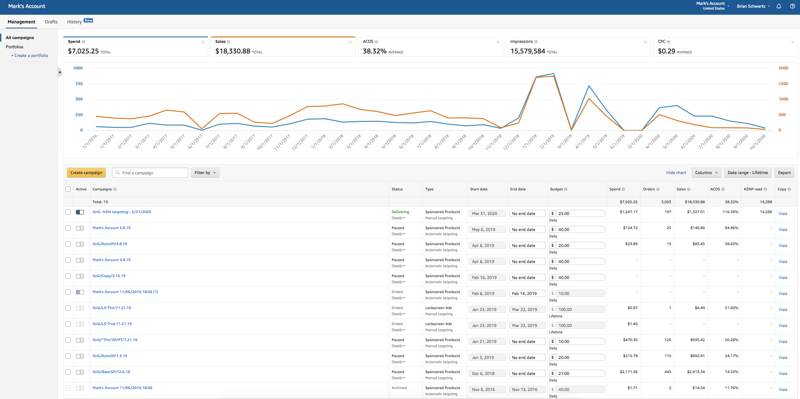Click the info icon beside ACOS card title
This screenshot has height=399, width=800.
(378, 41)
